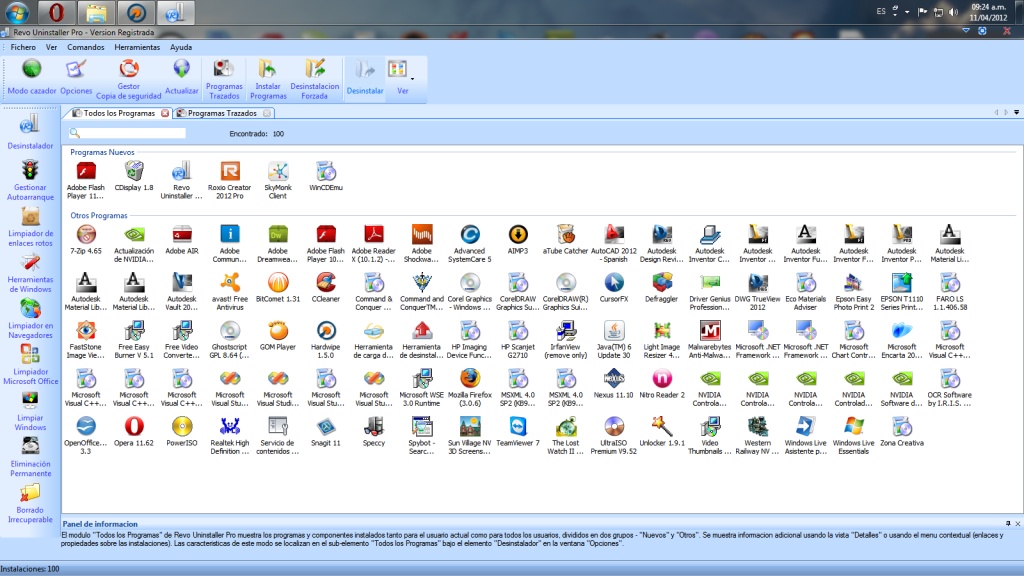
Task: Open Windows Explorer from the taskbar
Action: click(x=96, y=12)
